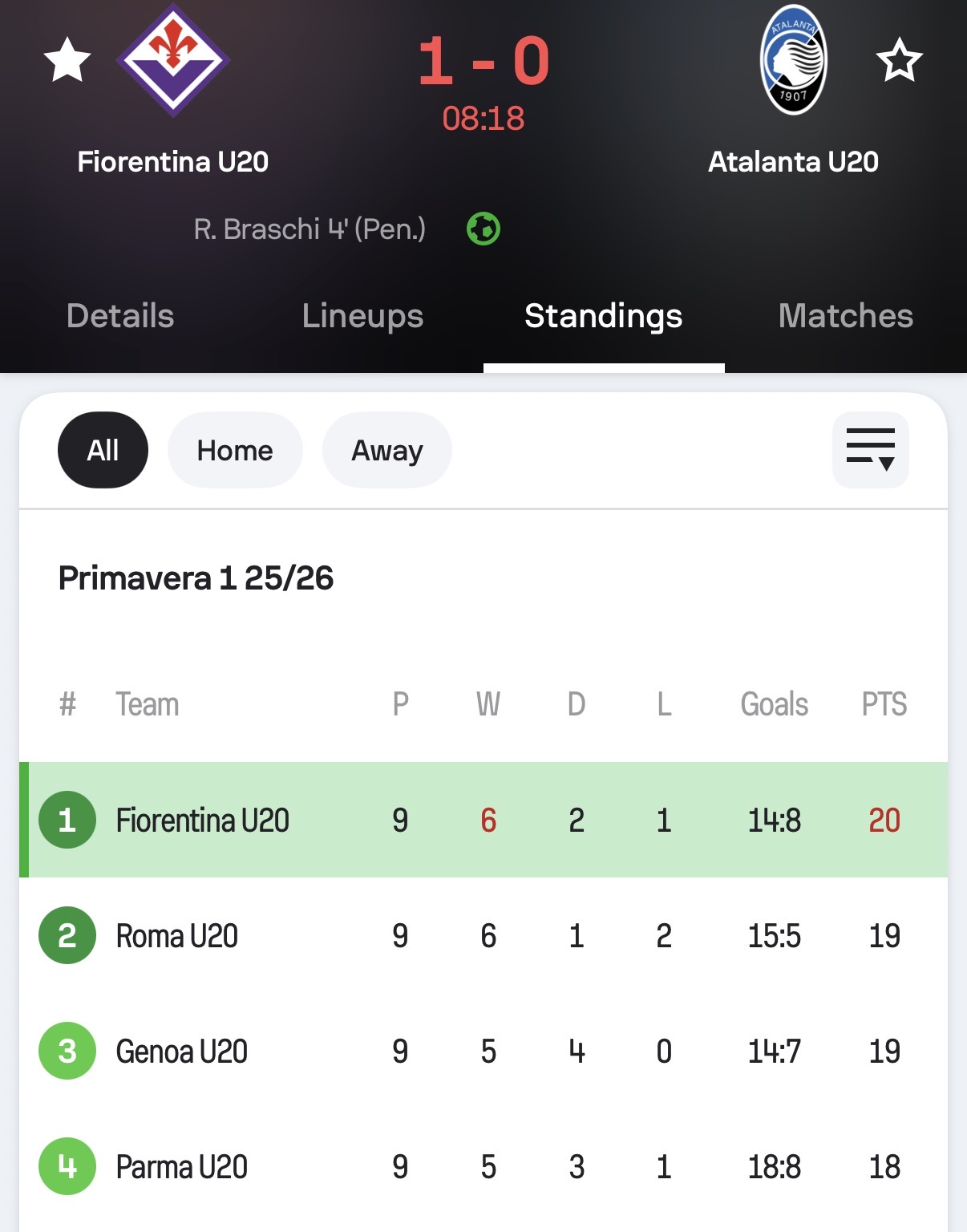Open Parma U20 team row
967x1232 pixels.
click(182, 1167)
